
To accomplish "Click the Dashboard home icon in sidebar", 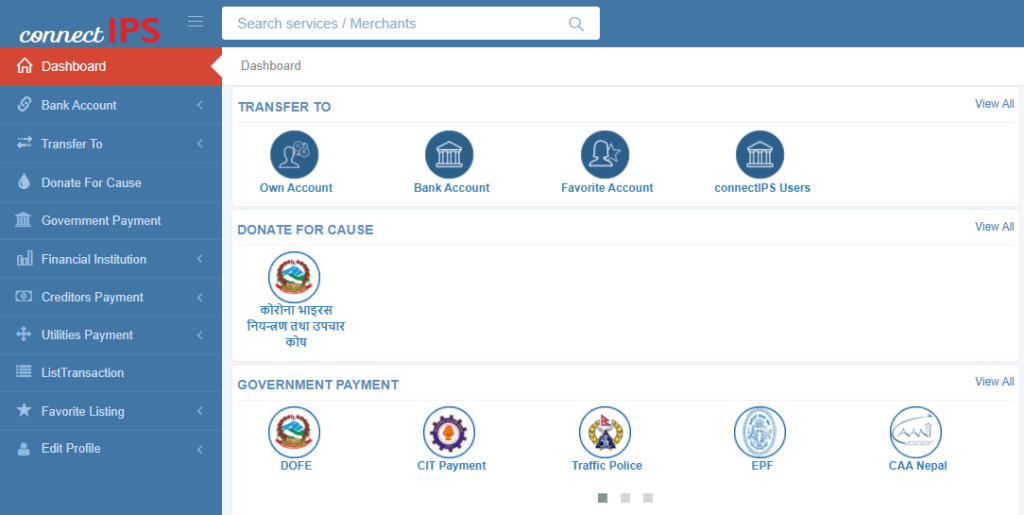I will click(24, 66).
